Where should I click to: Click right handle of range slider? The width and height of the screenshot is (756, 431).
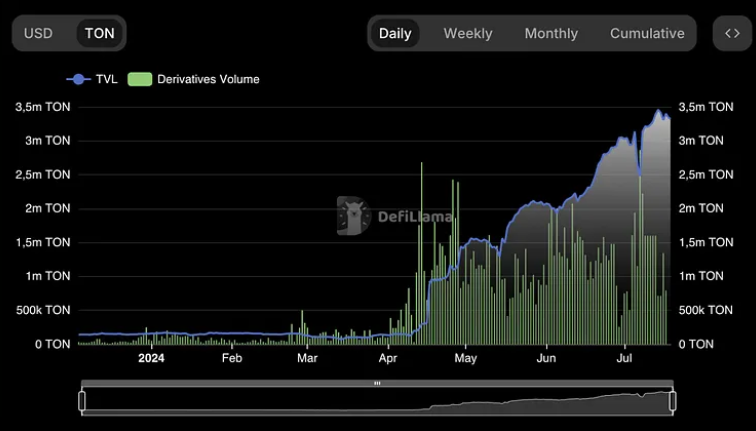tap(673, 401)
